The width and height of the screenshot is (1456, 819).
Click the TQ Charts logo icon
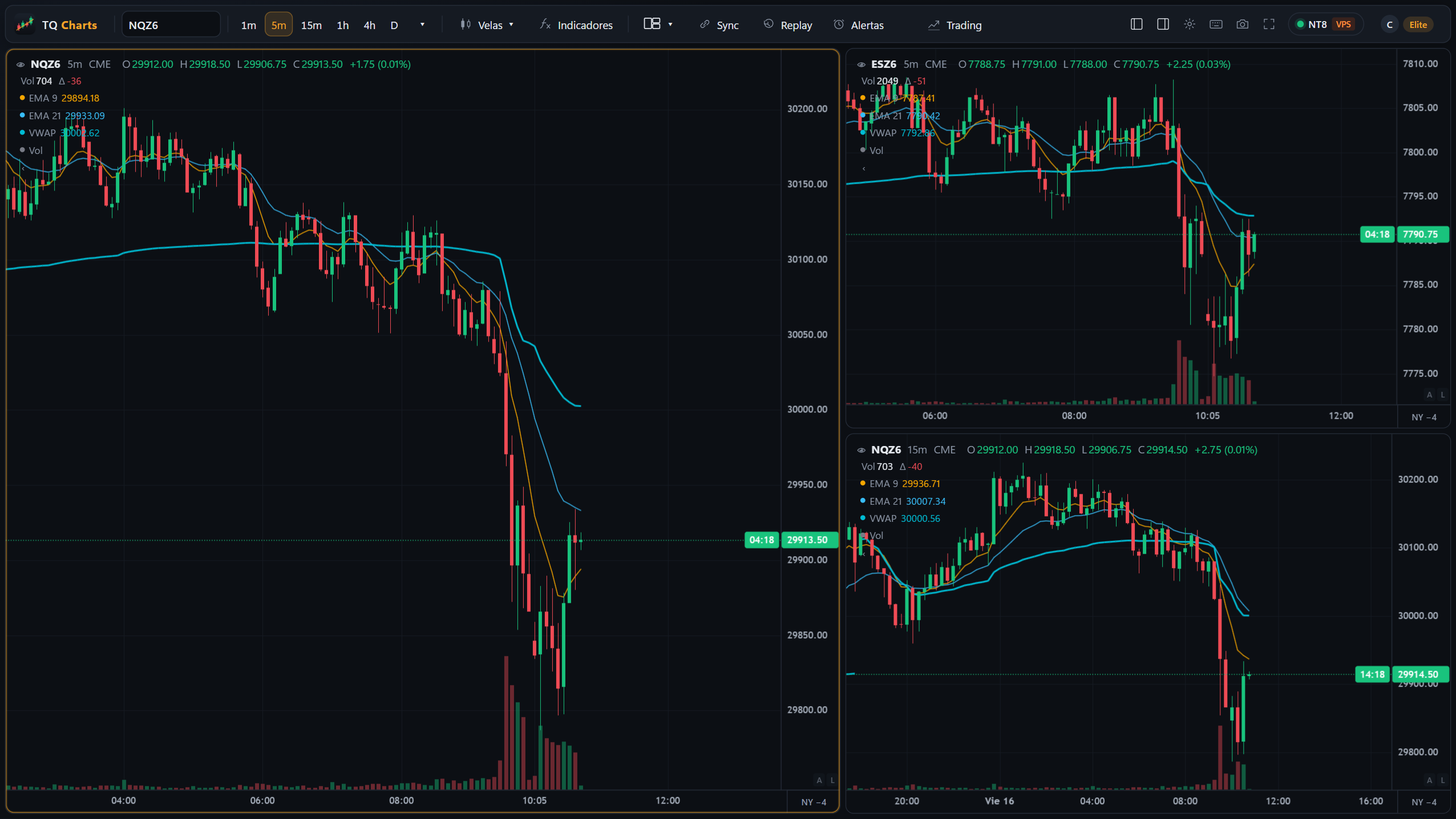coord(25,25)
